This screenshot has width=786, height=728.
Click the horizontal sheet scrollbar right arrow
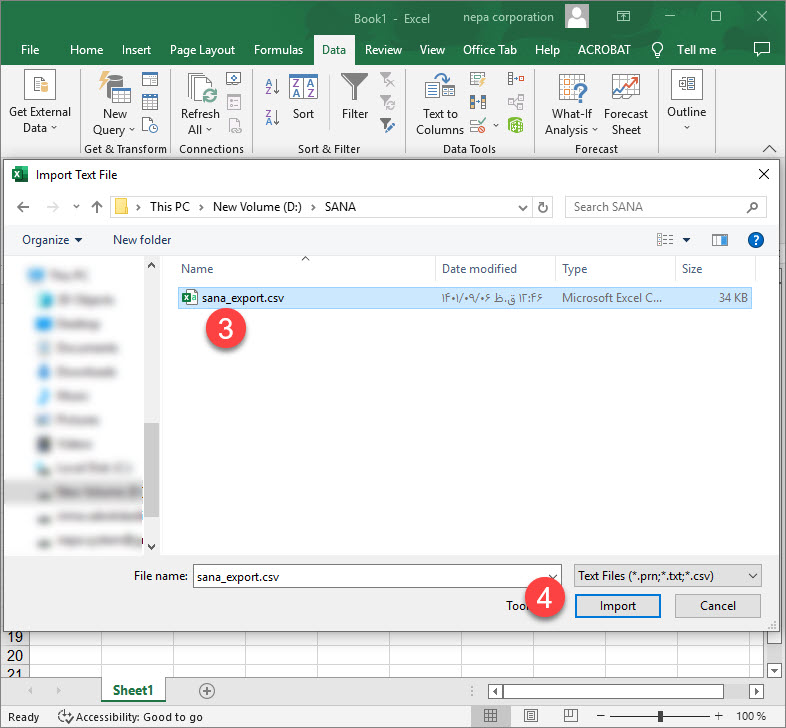pyautogui.click(x=756, y=691)
